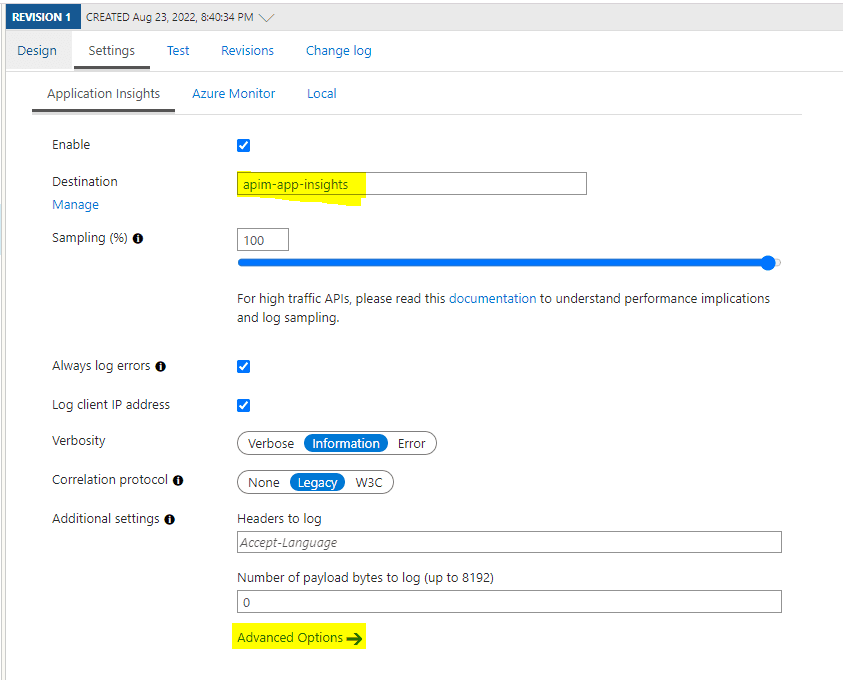Image resolution: width=843 pixels, height=680 pixels.
Task: Switch to the Test tab
Action: tap(178, 50)
